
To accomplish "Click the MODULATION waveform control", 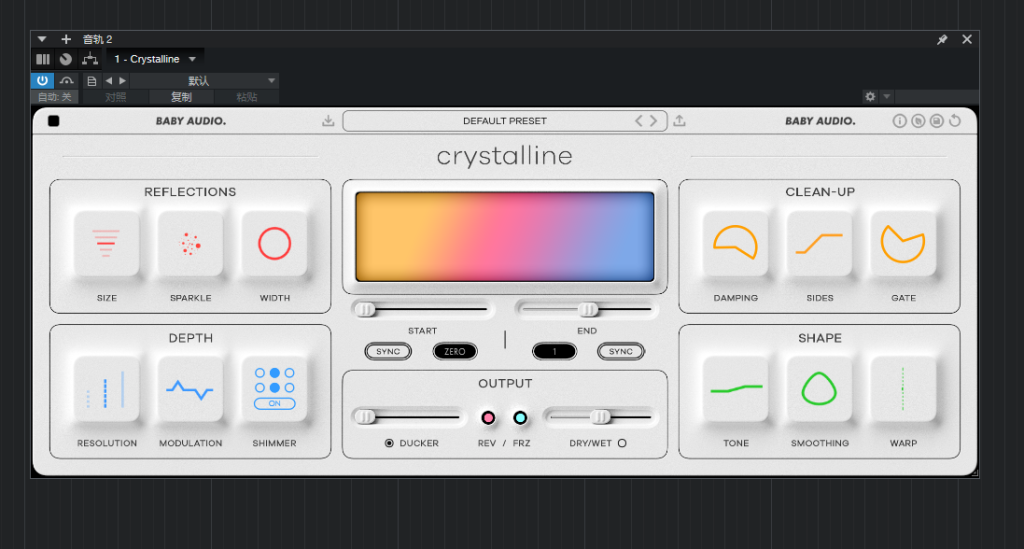I will [190, 389].
